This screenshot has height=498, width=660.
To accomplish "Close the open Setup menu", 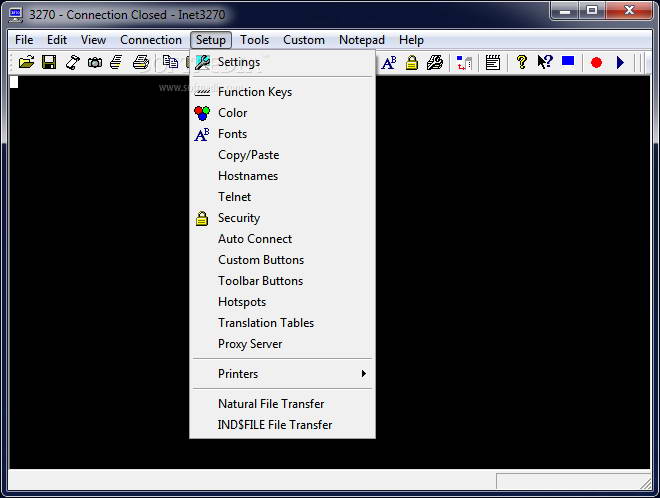I will (210, 40).
